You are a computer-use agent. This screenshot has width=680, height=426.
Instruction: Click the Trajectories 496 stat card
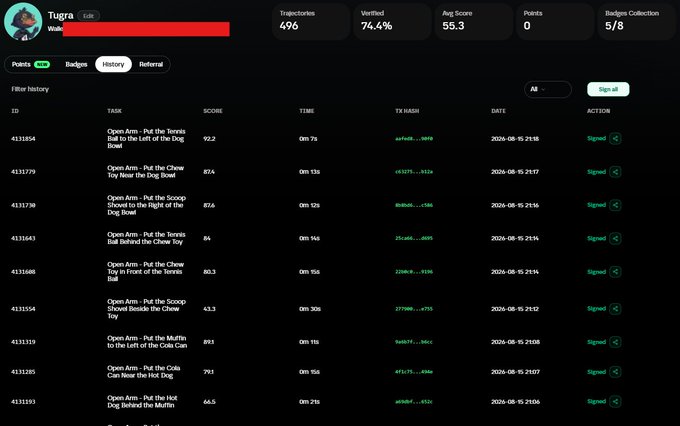[311, 22]
